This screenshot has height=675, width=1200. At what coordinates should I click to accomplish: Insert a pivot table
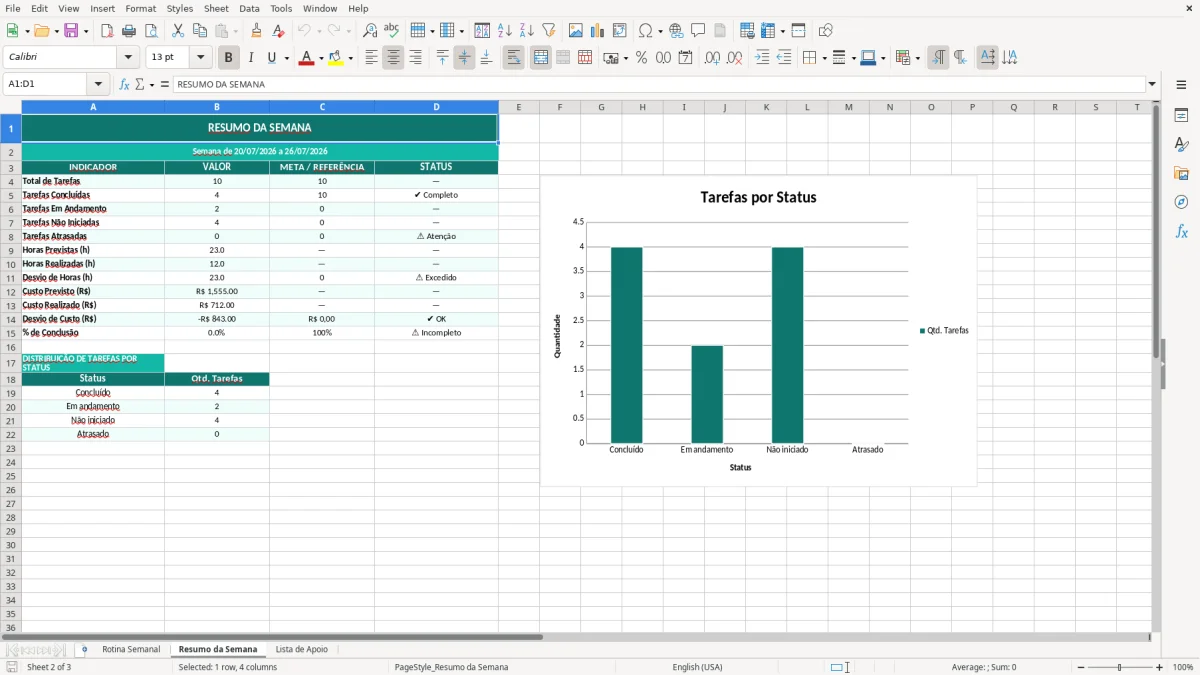pyautogui.click(x=620, y=31)
